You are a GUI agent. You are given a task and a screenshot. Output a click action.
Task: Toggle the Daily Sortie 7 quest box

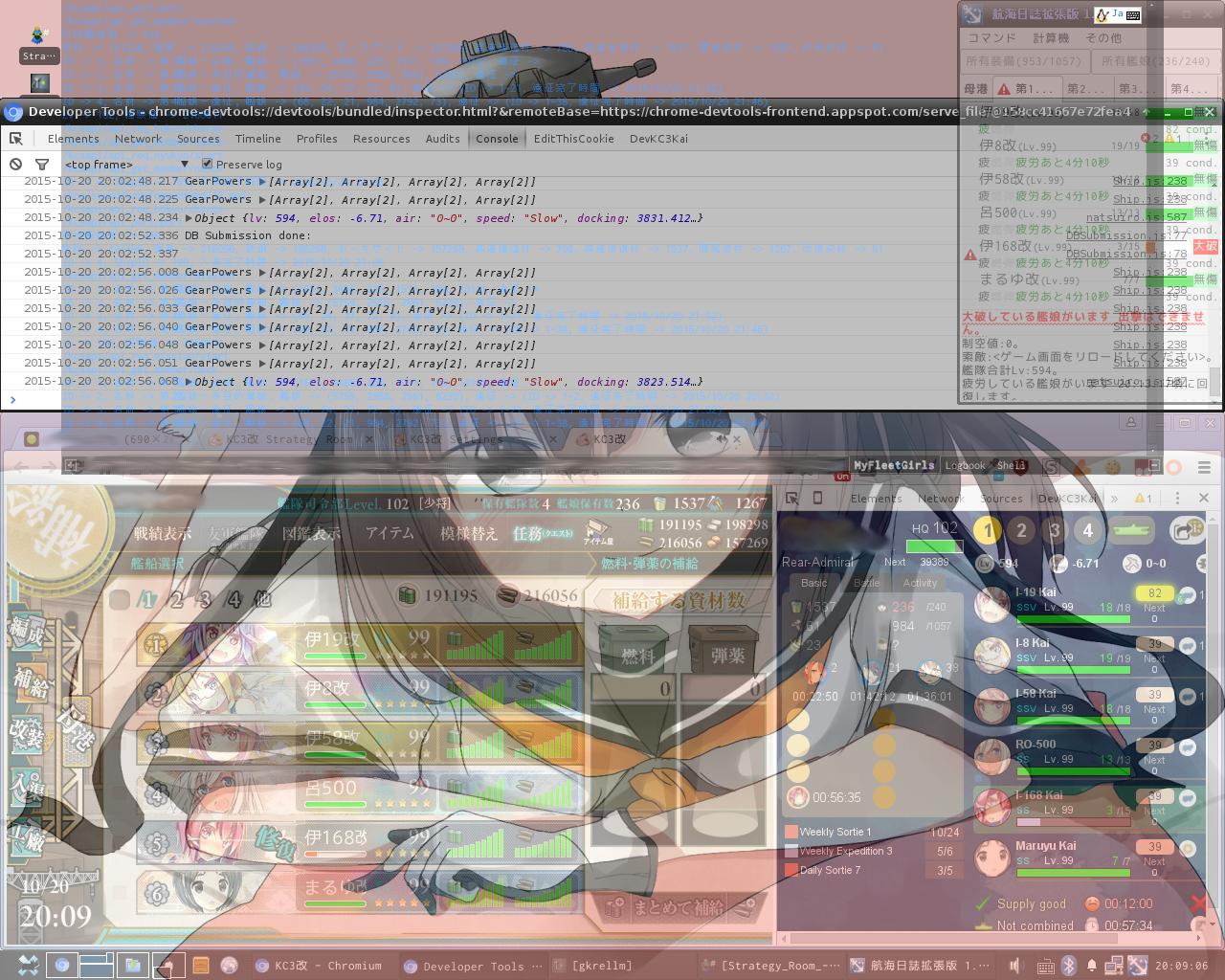[791, 870]
